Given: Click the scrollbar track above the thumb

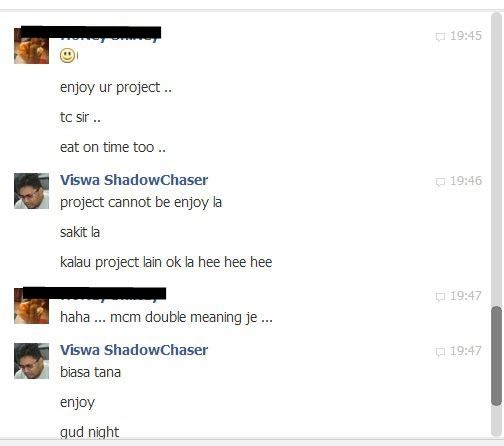Looking at the screenshot, I should click(x=496, y=160).
